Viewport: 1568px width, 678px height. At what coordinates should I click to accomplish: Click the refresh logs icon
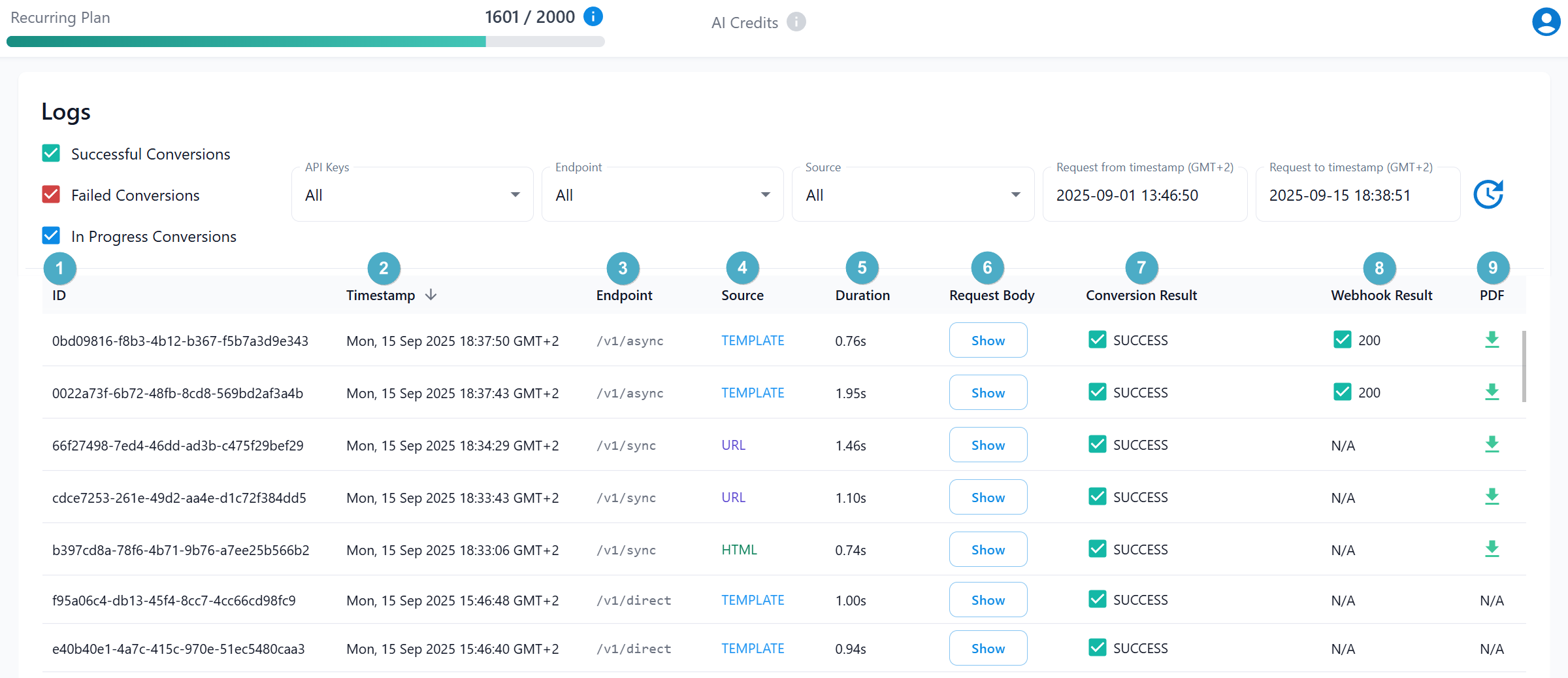point(1489,194)
